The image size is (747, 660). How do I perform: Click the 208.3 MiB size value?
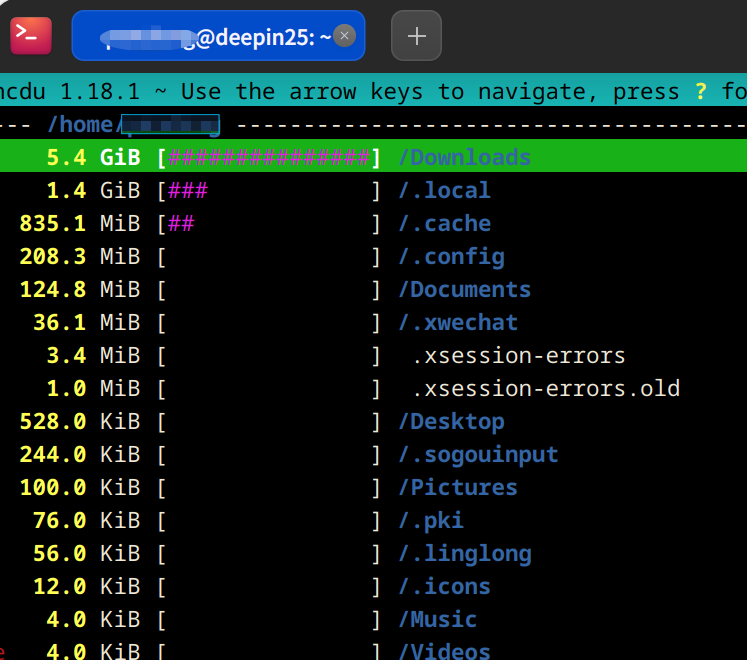[80, 256]
